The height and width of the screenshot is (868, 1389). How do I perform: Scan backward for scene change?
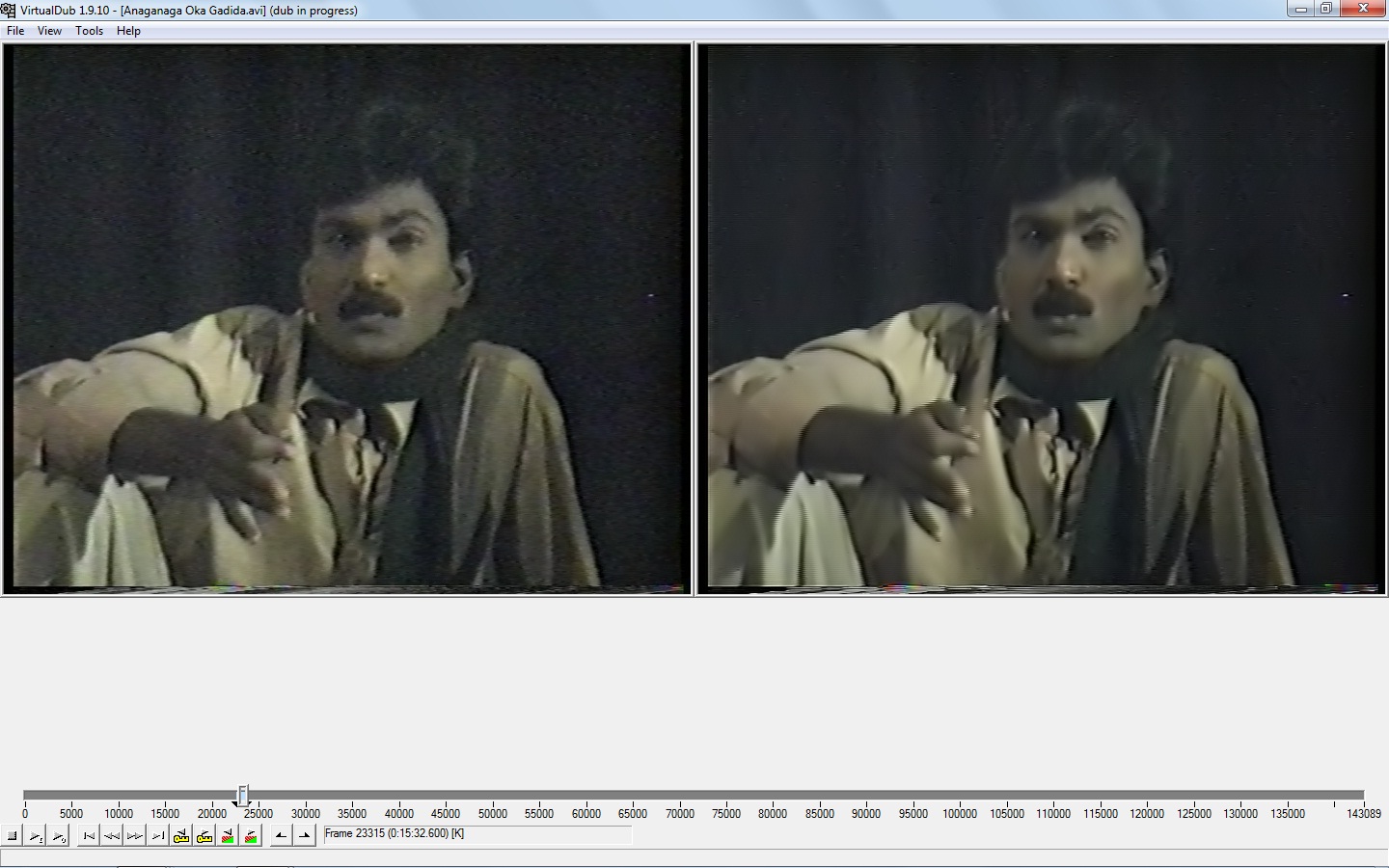point(228,836)
